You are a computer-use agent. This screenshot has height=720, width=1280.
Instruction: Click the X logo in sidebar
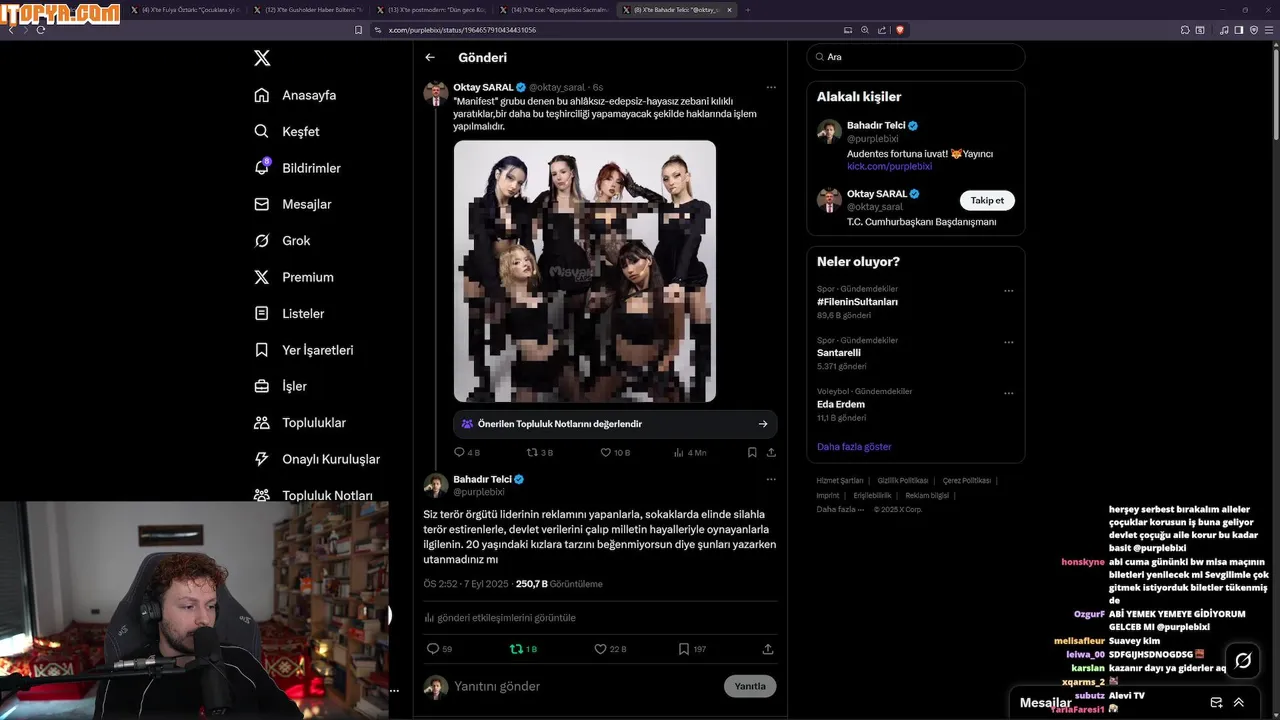click(262, 58)
